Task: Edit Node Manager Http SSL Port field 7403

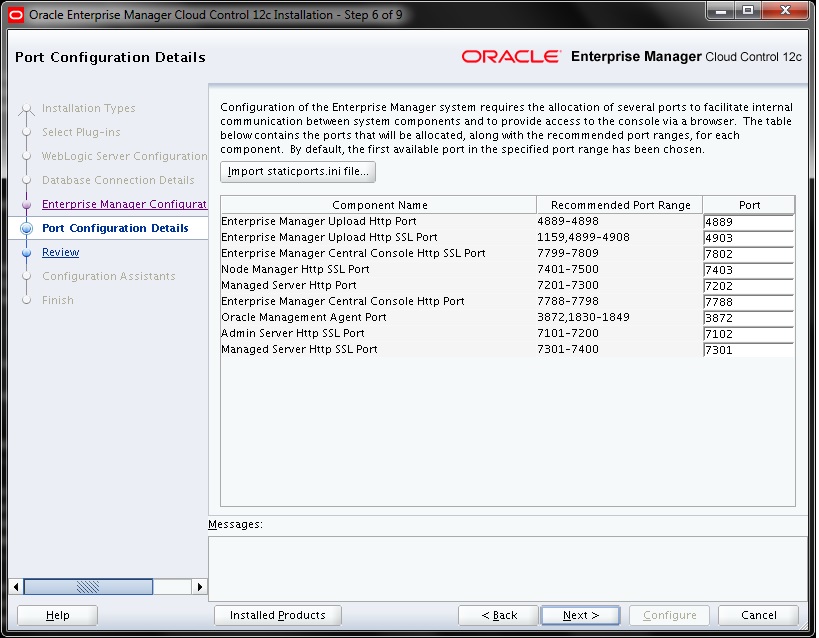Action: 748,270
